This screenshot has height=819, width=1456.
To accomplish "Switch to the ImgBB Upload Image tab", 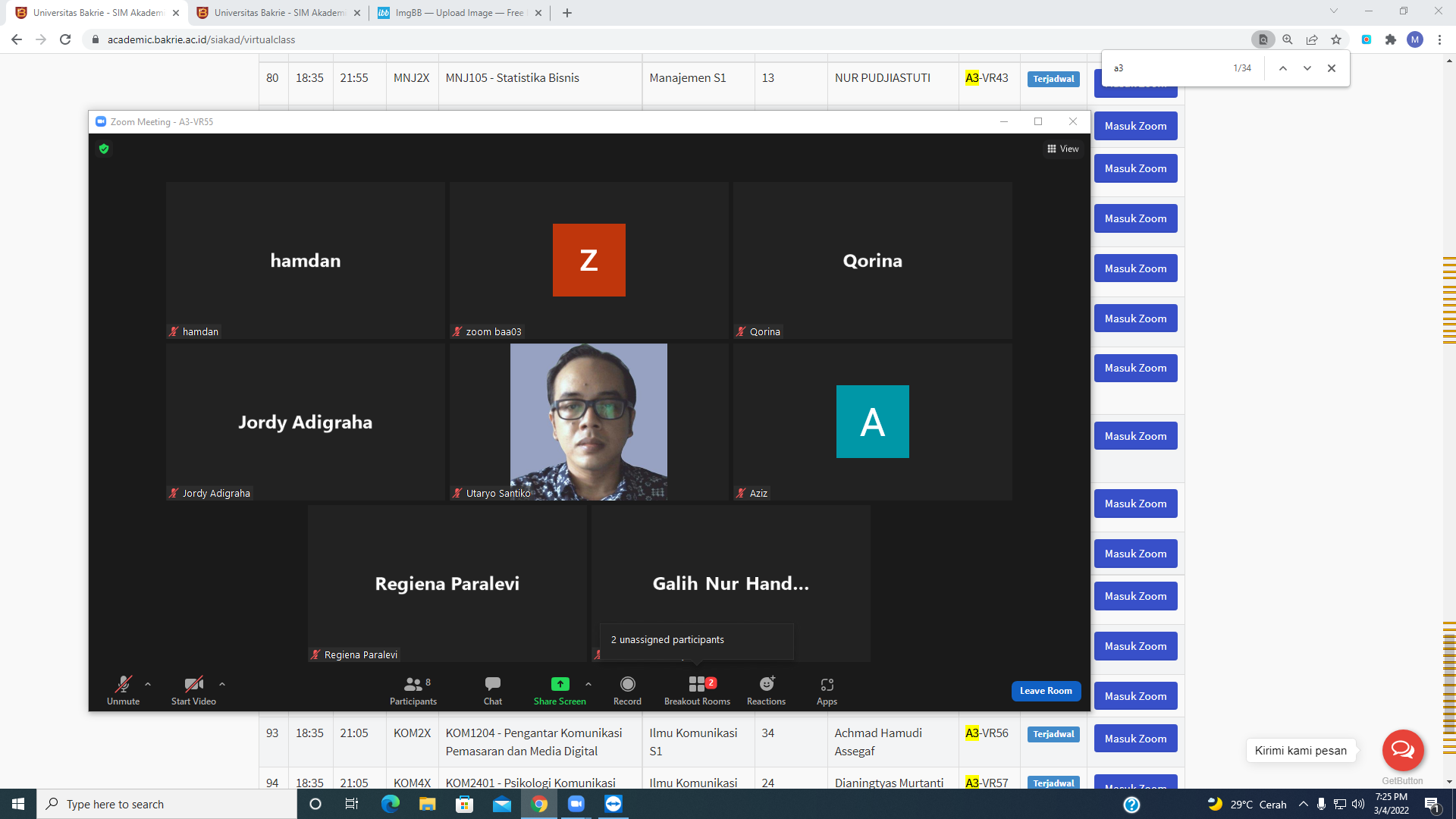I will tap(460, 13).
